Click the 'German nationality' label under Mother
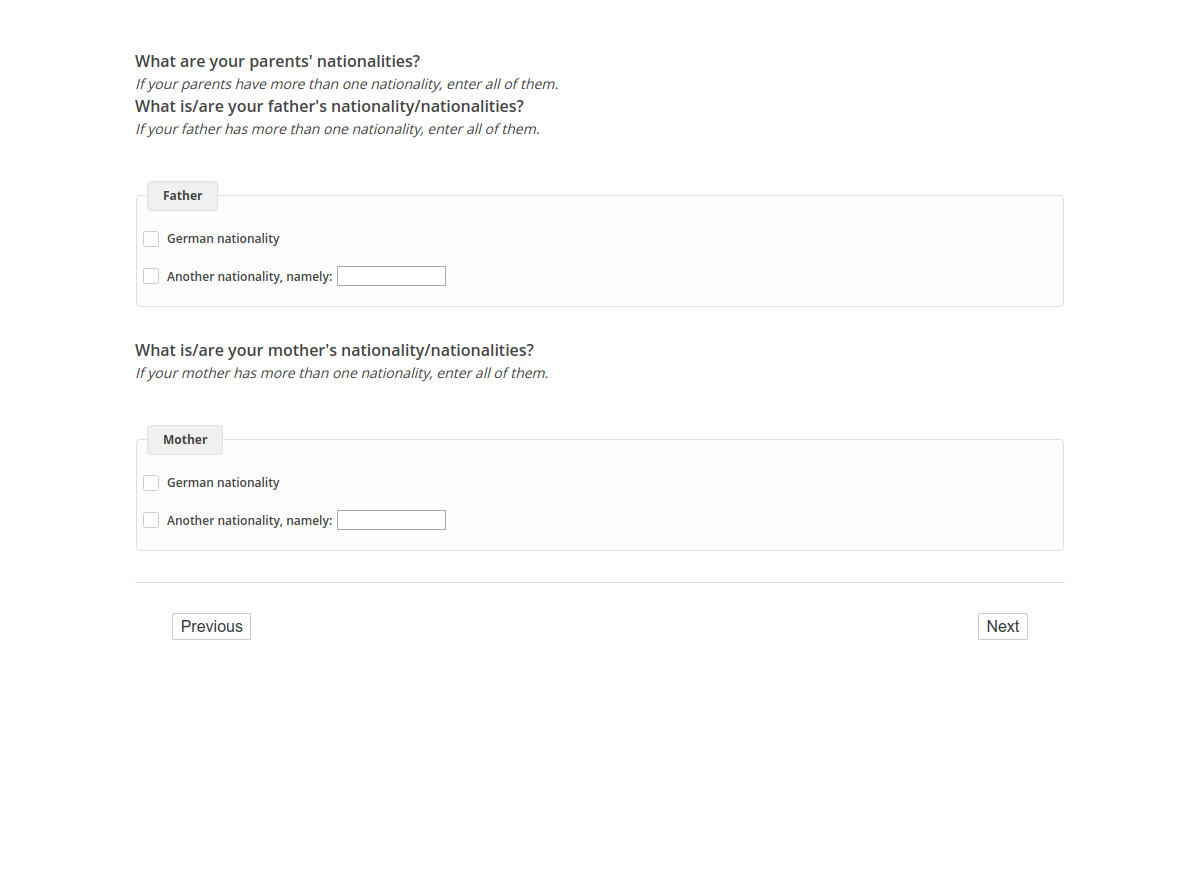 point(223,483)
